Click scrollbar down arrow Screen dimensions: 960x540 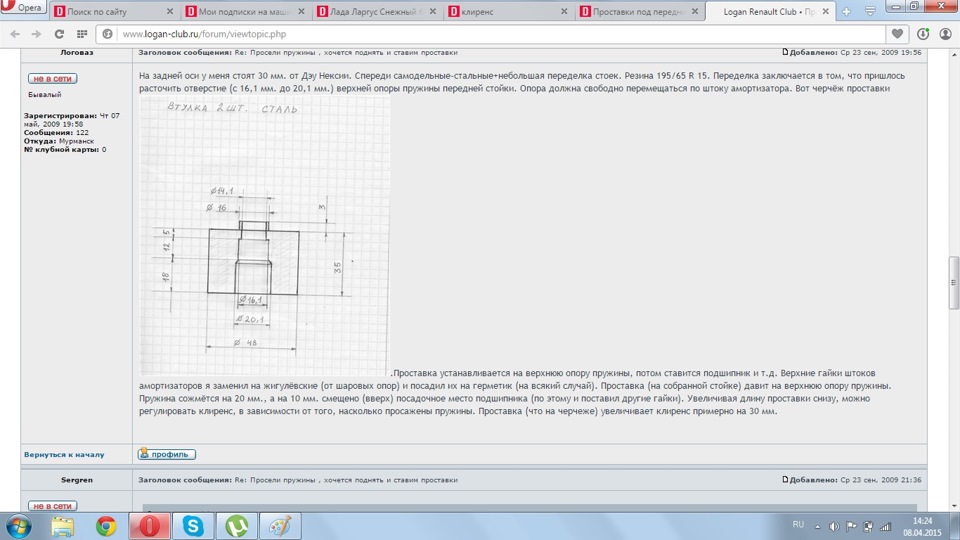tap(954, 506)
